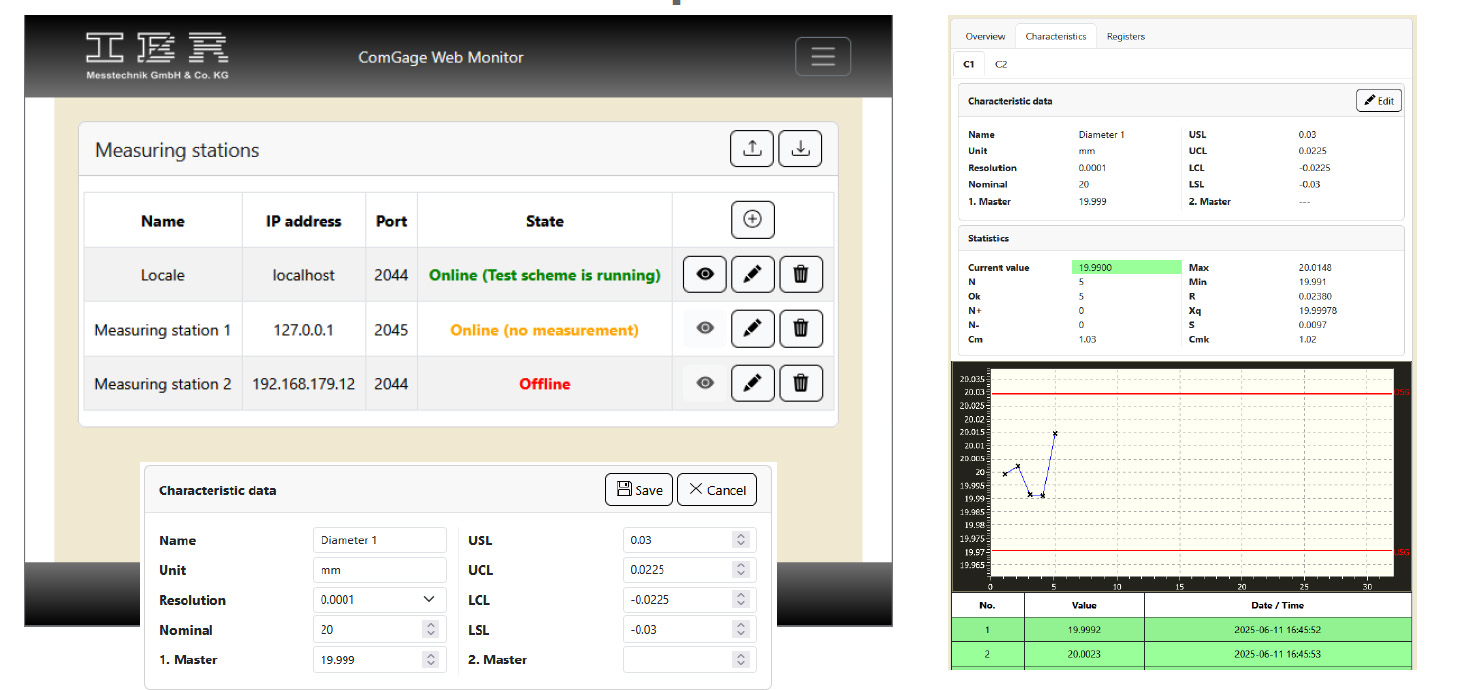View the Locale station via its eye icon

pos(704,274)
